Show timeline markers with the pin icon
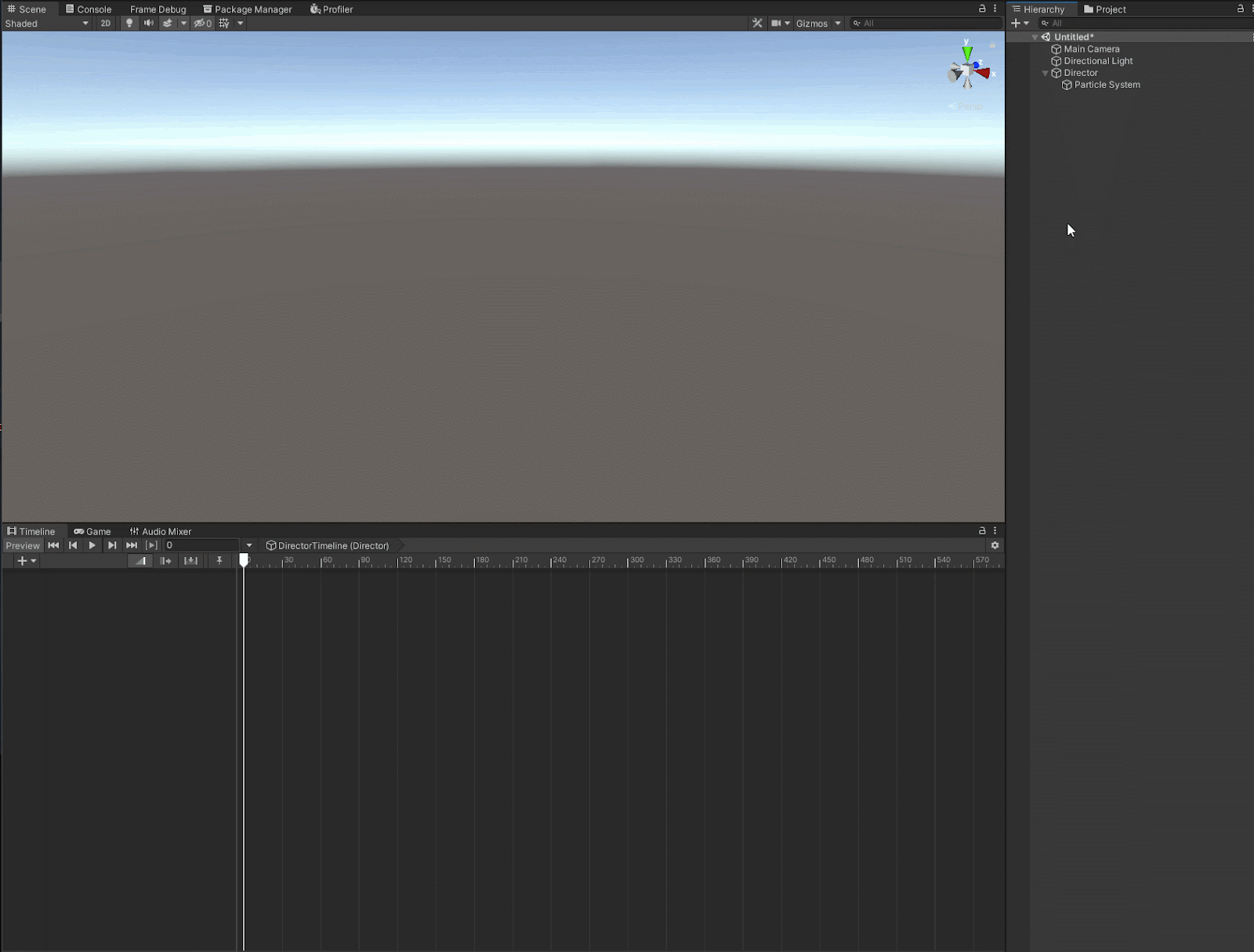 pyautogui.click(x=219, y=561)
